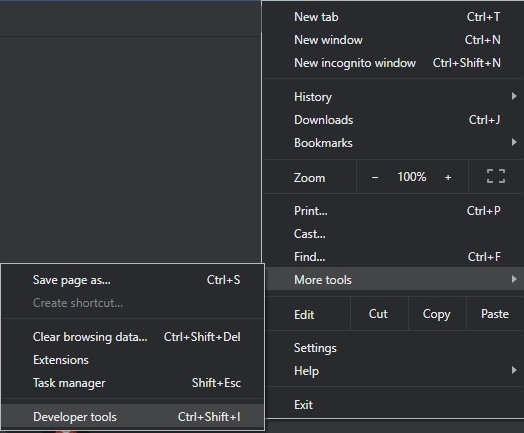Click the Cut edit button
Screen dimensions: 524x433
(x=379, y=314)
